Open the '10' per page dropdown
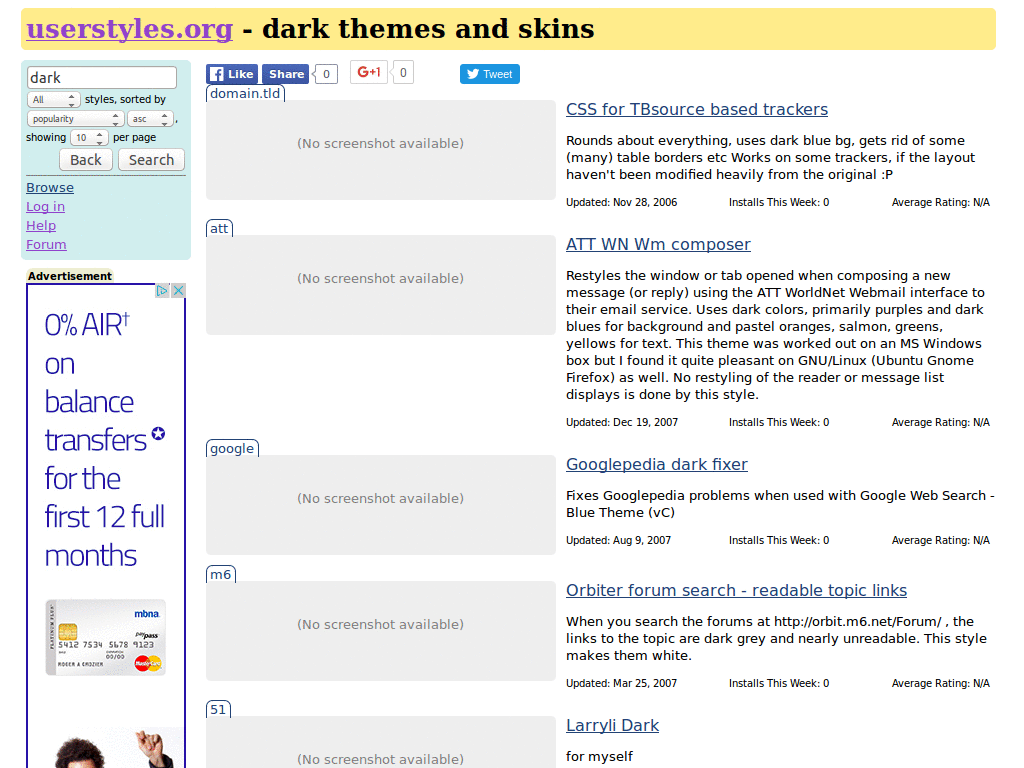1024x768 pixels. point(89,138)
